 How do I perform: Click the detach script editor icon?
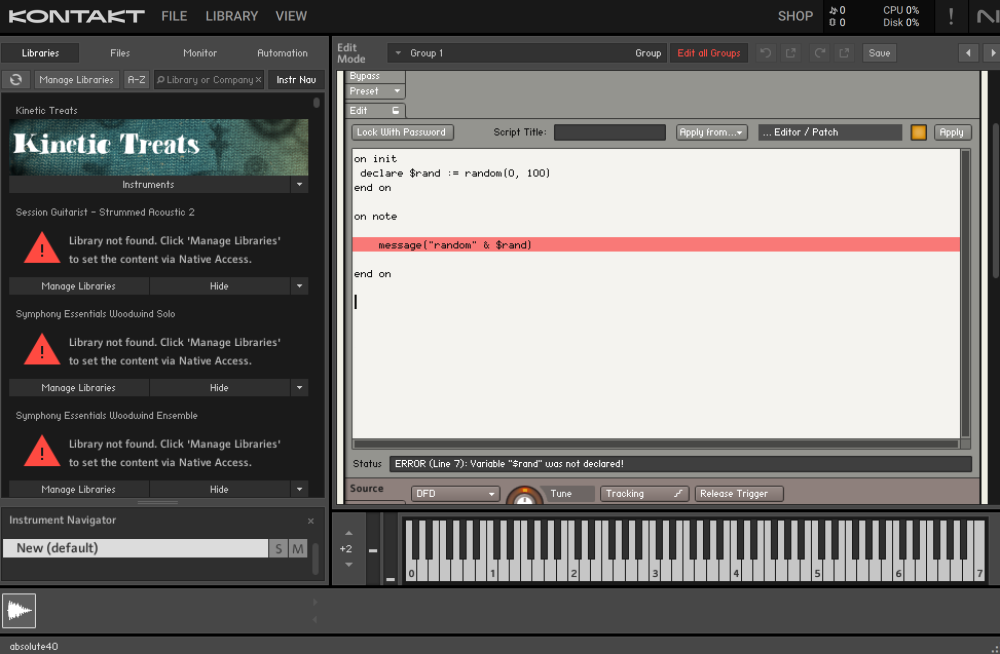pyautogui.click(x=395, y=110)
